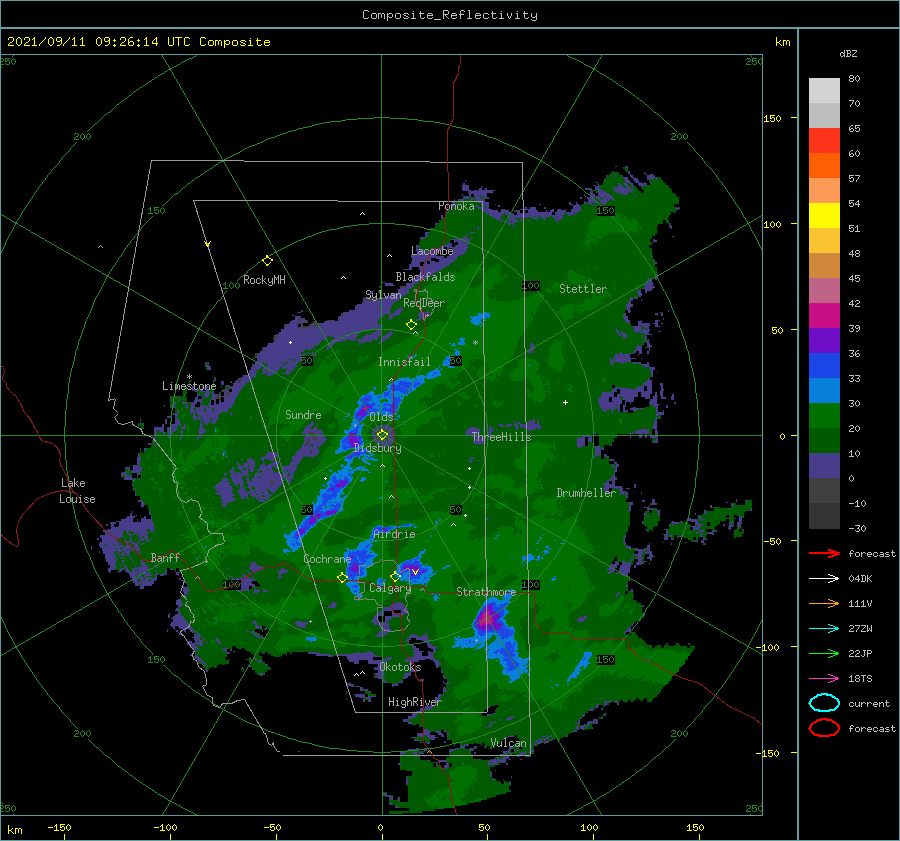Viewport: 900px width, 841px height.
Task: Select the Stettler label
Action: (x=583, y=289)
